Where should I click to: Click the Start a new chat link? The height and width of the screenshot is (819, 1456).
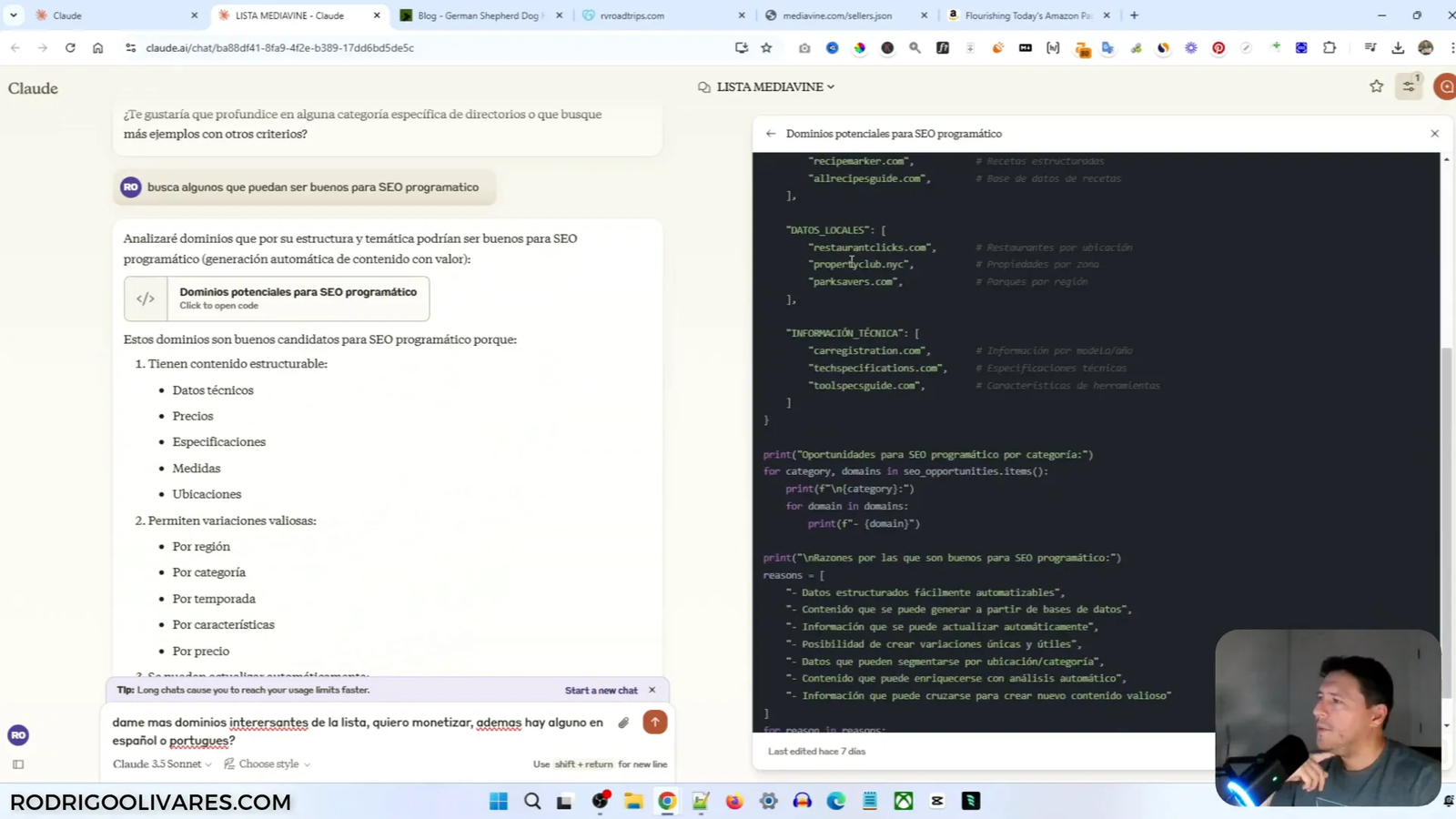[x=601, y=690]
